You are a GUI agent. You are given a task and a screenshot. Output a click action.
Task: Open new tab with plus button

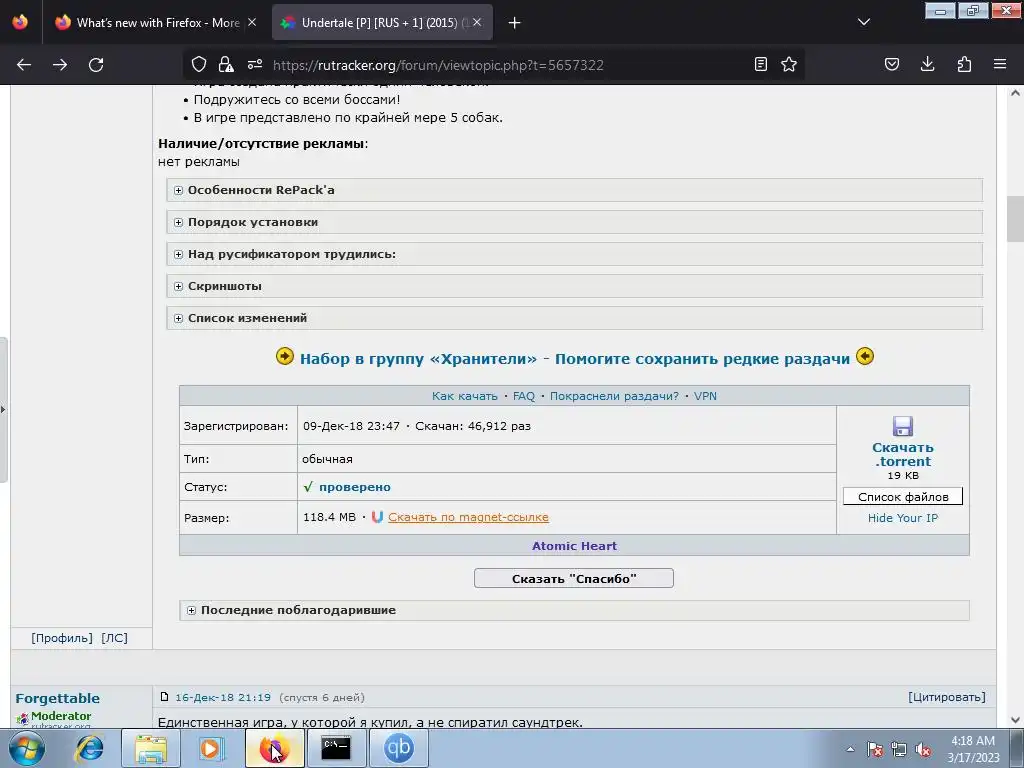[515, 23]
